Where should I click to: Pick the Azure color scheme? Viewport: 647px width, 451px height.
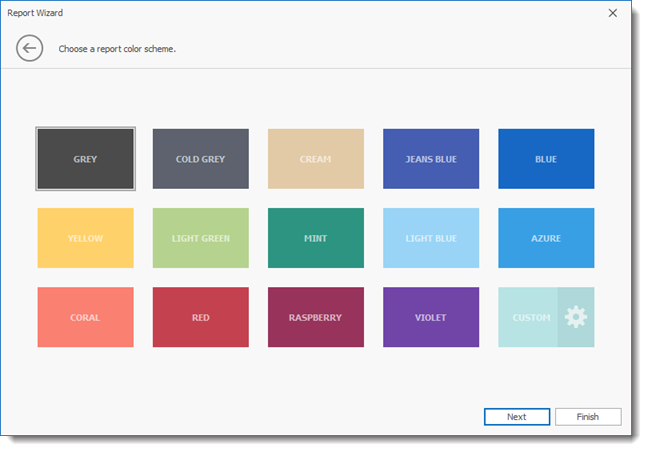[x=546, y=238]
